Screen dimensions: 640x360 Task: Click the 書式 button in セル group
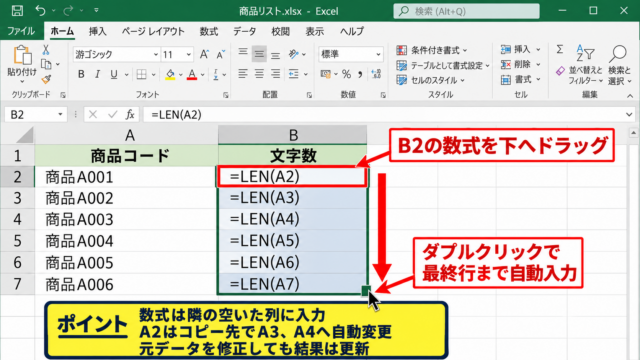520,79
